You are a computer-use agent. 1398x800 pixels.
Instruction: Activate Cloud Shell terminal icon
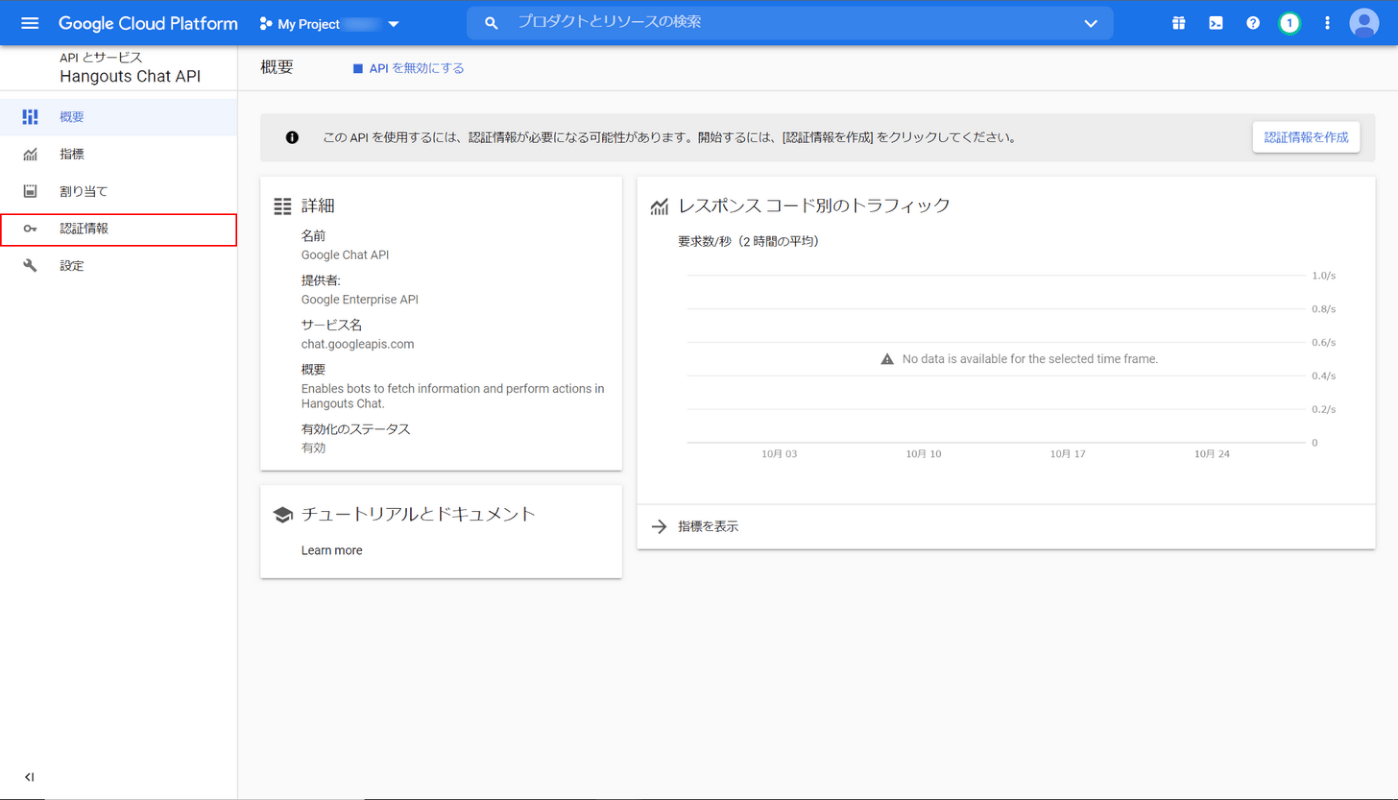(1216, 23)
